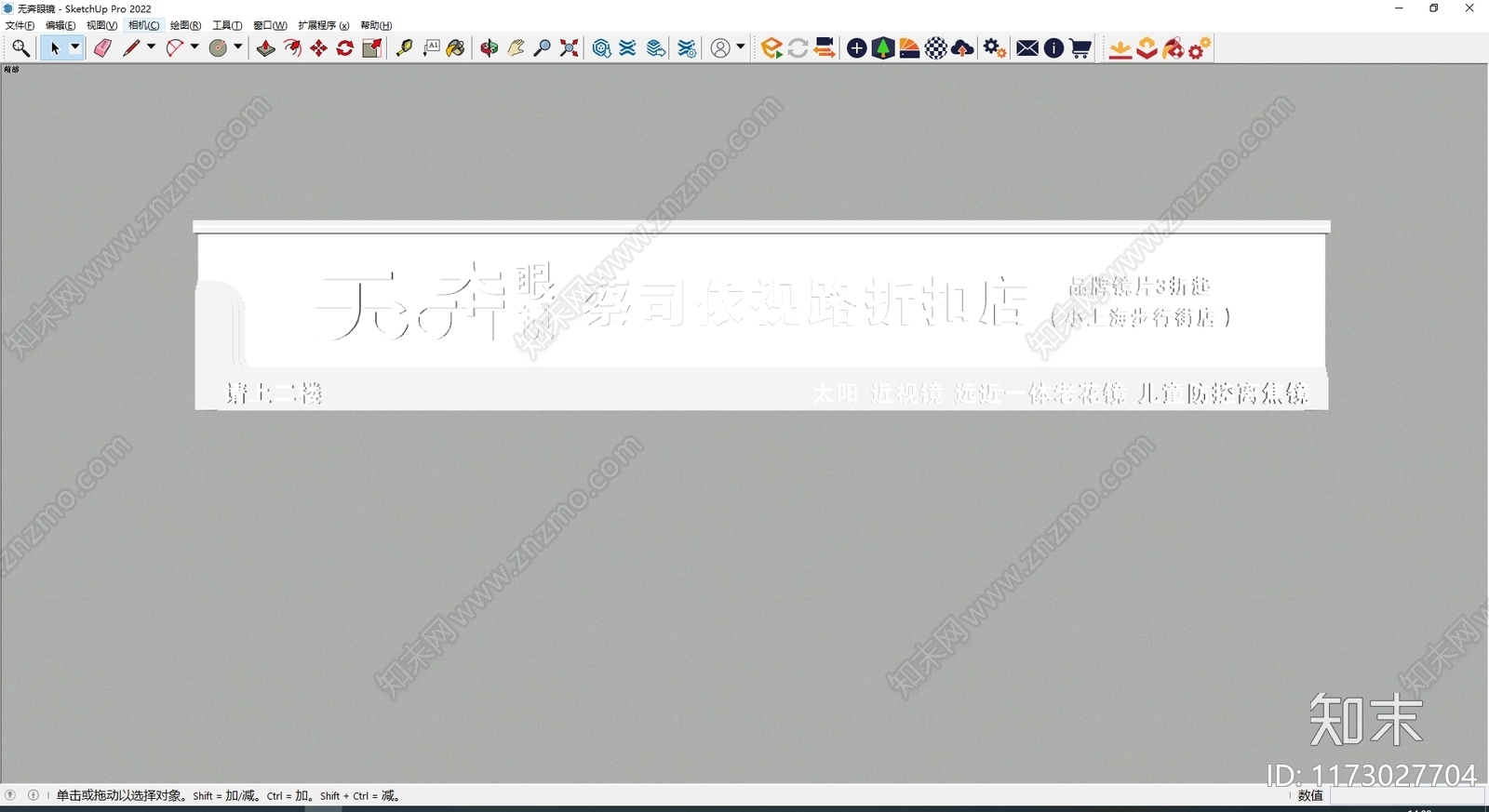
Task: Click the Enscape start render icon
Action: 771,48
